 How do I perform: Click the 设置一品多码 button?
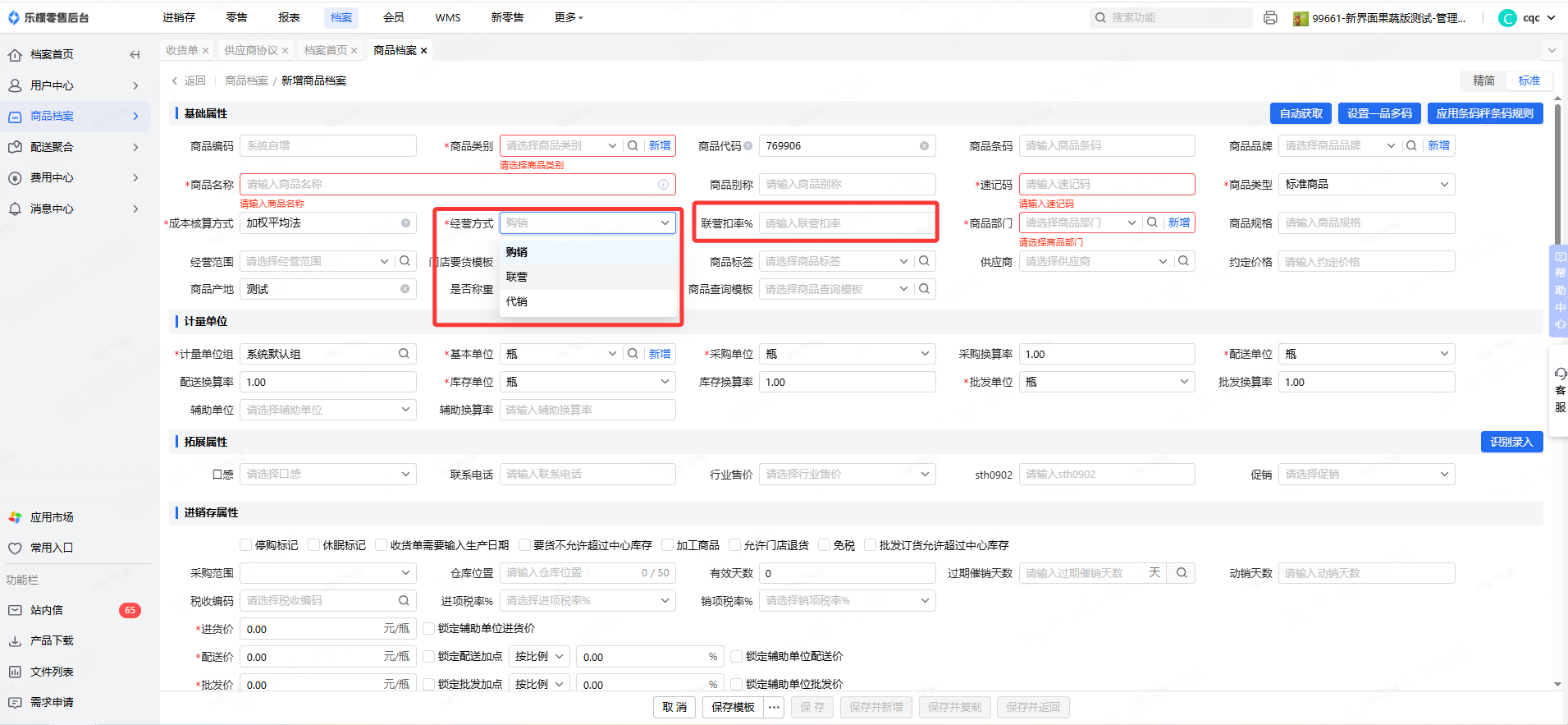pyautogui.click(x=1379, y=113)
